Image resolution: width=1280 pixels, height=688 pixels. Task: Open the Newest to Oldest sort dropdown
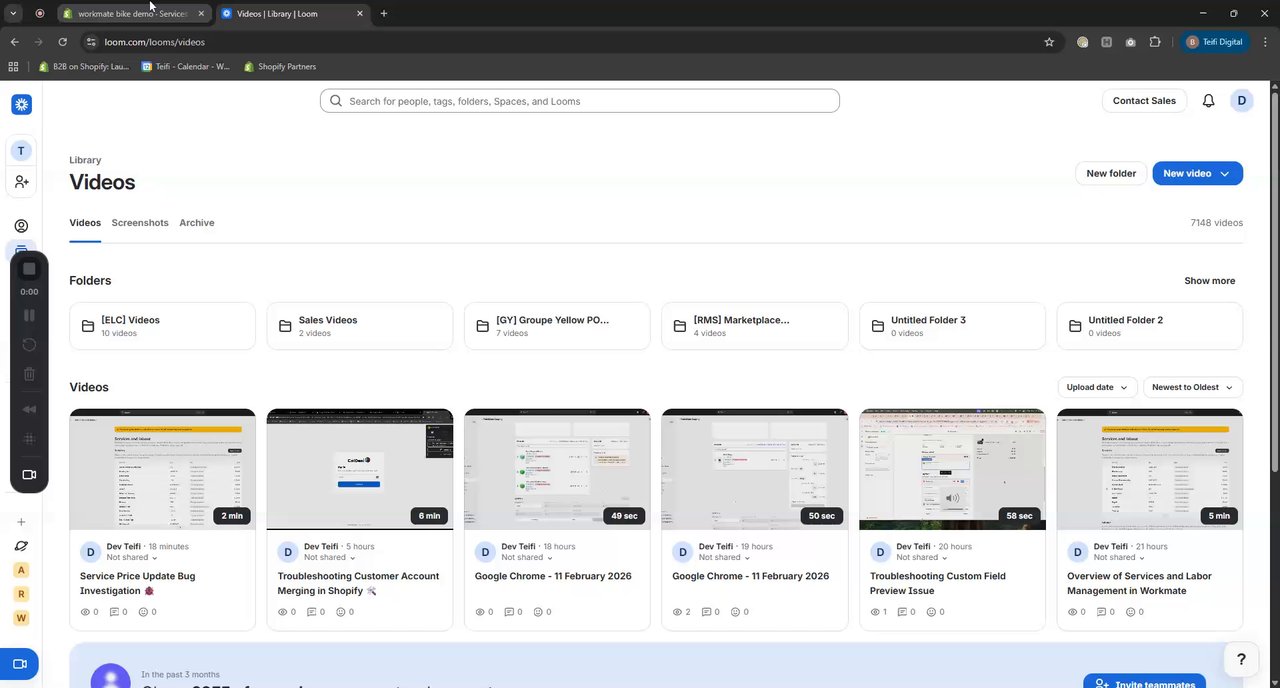coord(1193,387)
